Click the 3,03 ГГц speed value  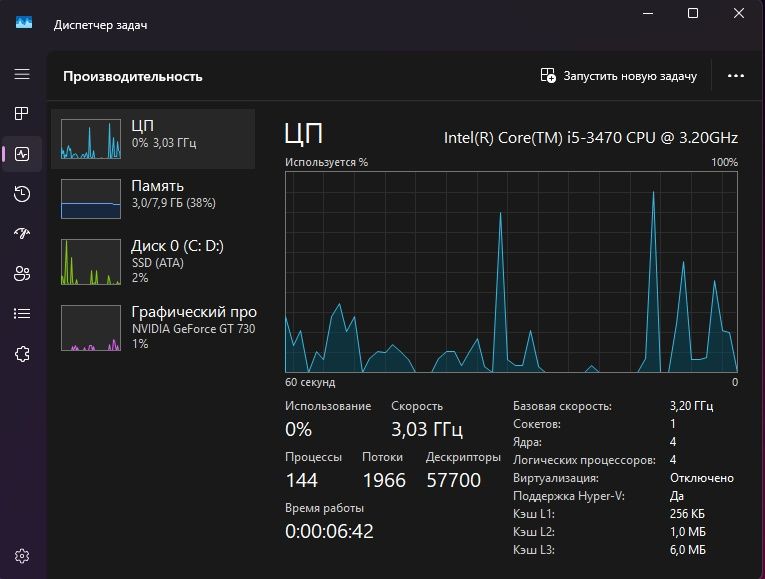(x=427, y=429)
